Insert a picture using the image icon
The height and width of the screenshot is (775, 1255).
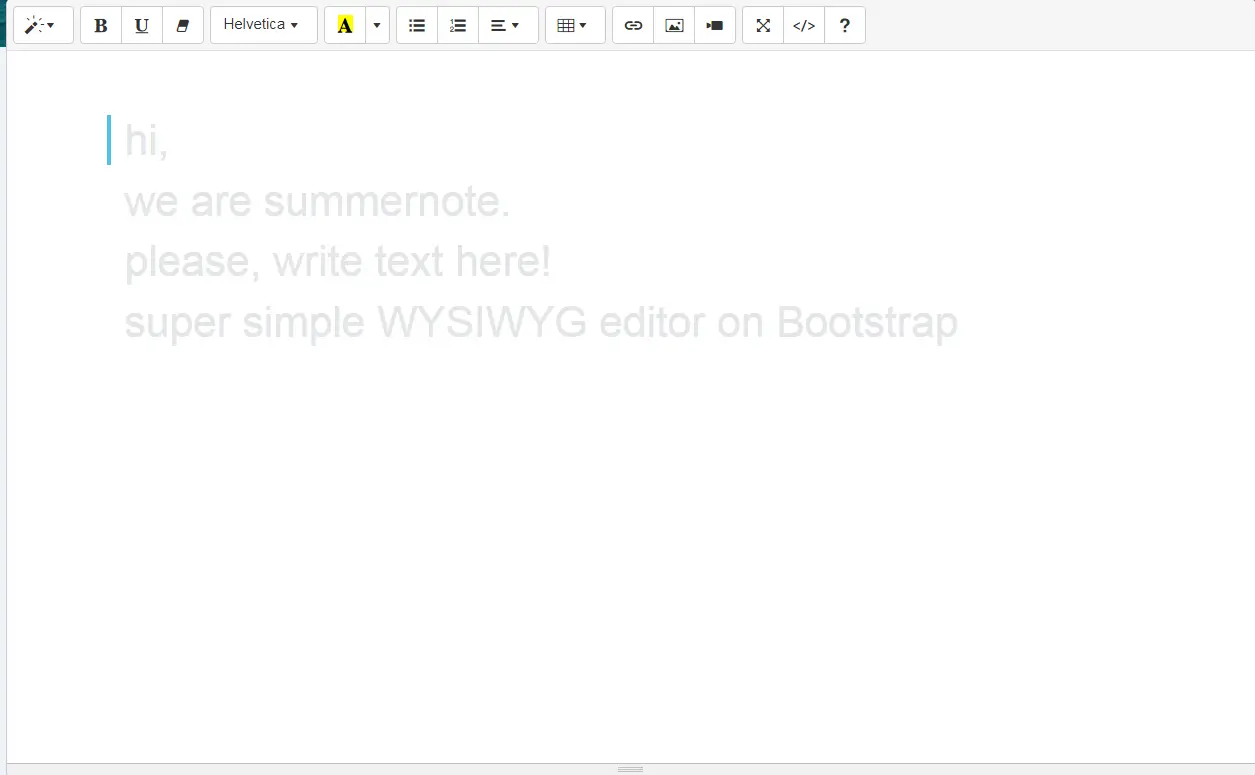(674, 26)
